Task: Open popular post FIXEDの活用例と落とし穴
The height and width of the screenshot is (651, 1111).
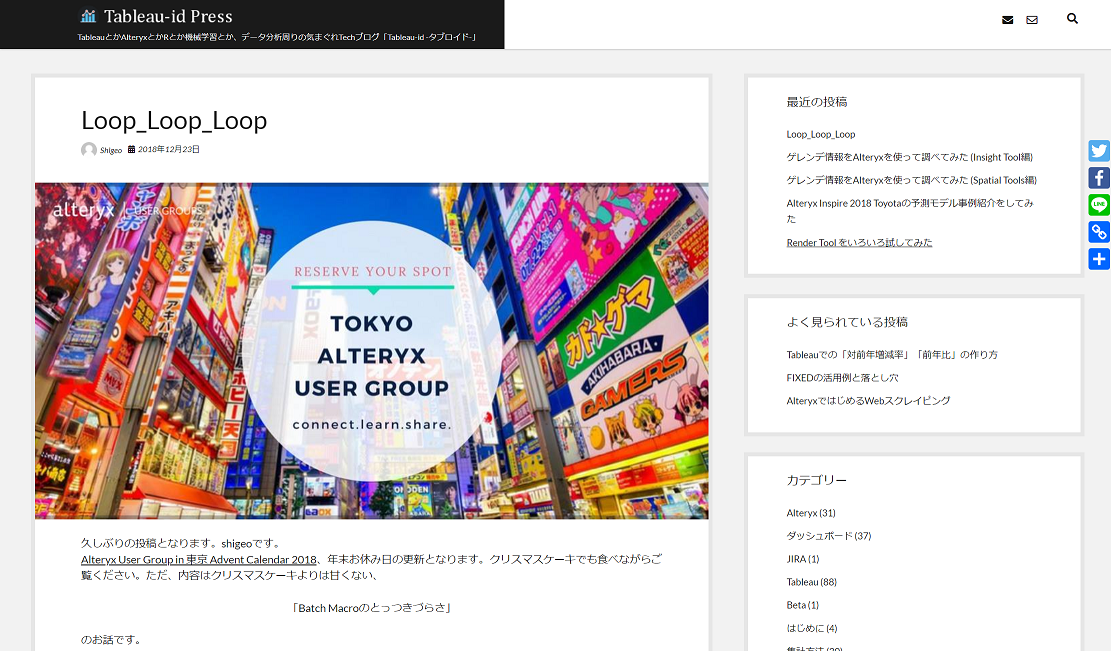Action: (x=842, y=378)
